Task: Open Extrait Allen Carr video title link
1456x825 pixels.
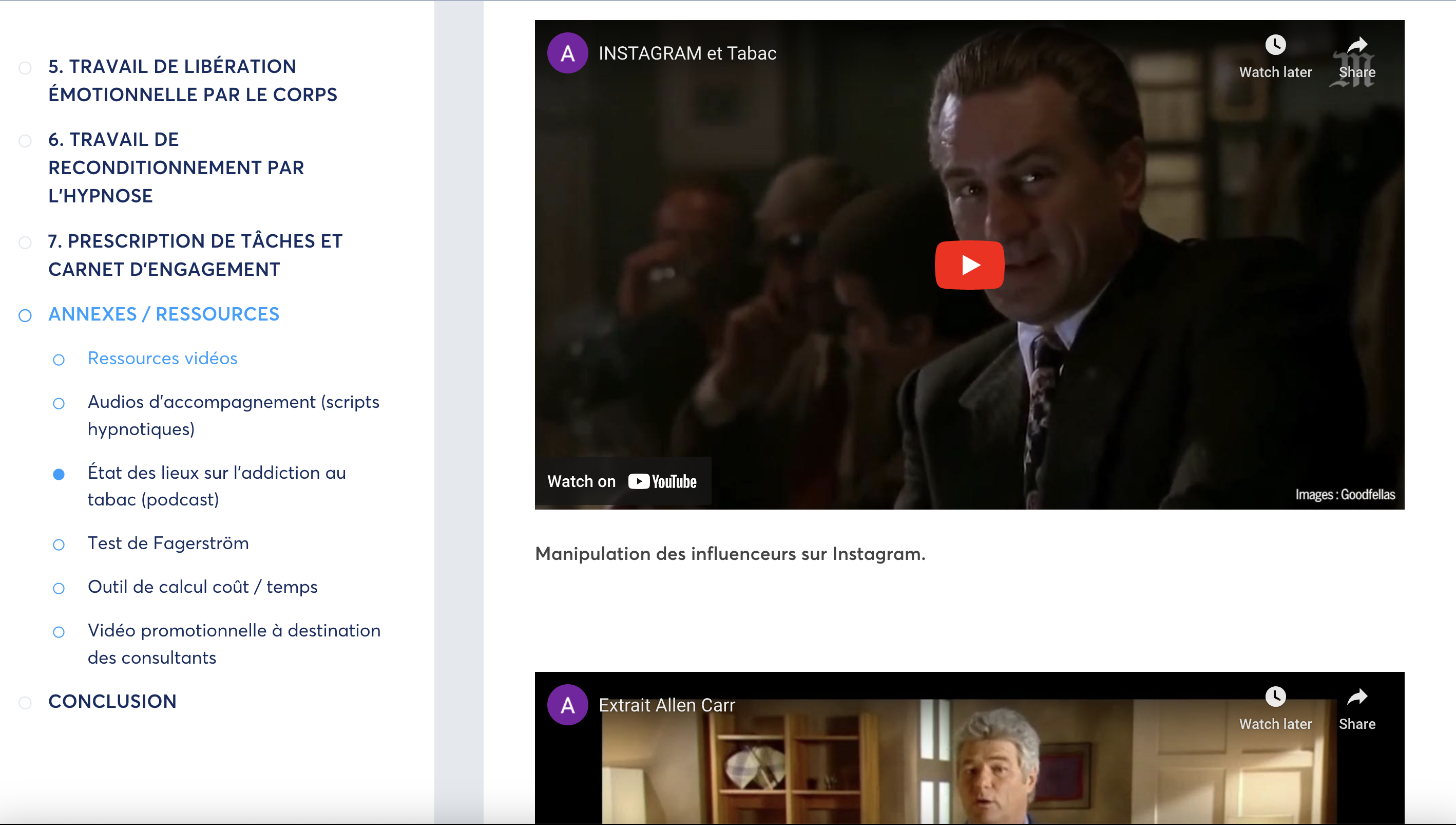Action: coord(666,705)
